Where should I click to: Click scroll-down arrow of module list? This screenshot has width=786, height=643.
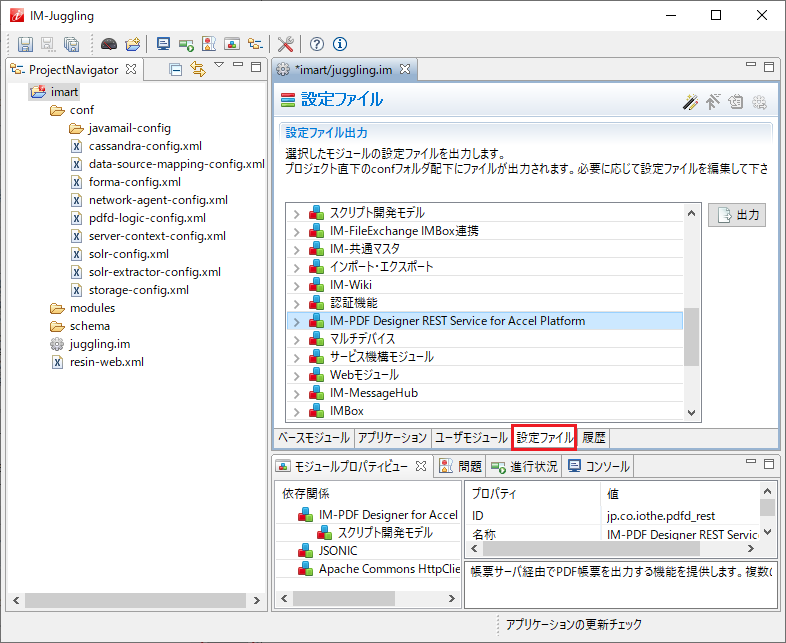pos(691,413)
